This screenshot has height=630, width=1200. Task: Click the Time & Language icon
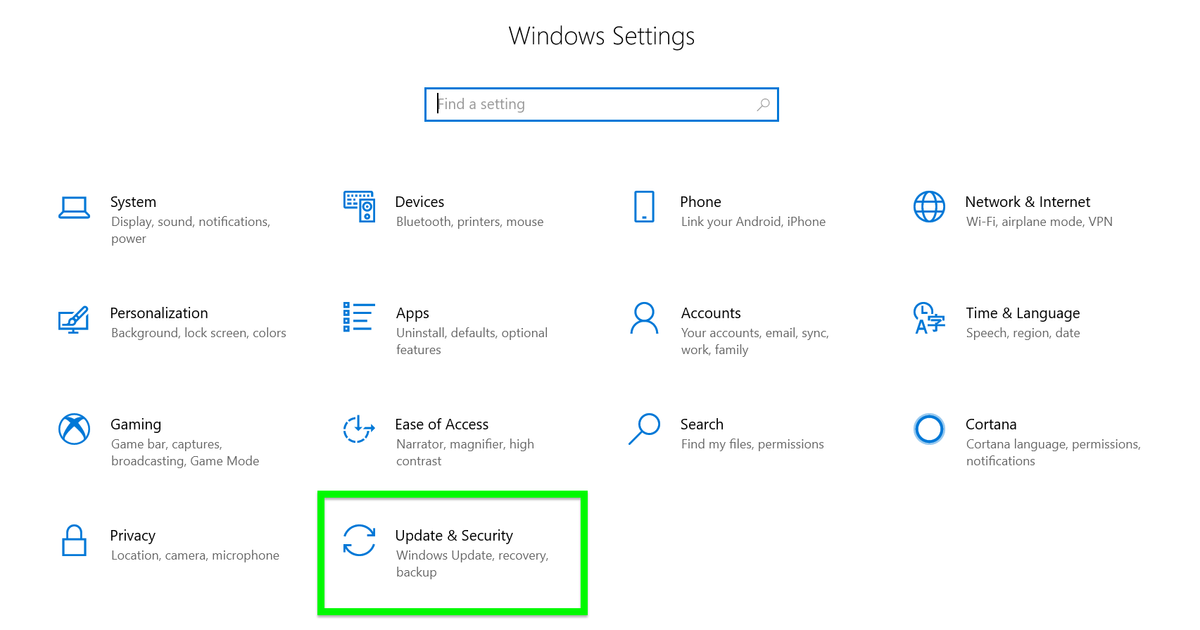[x=929, y=319]
